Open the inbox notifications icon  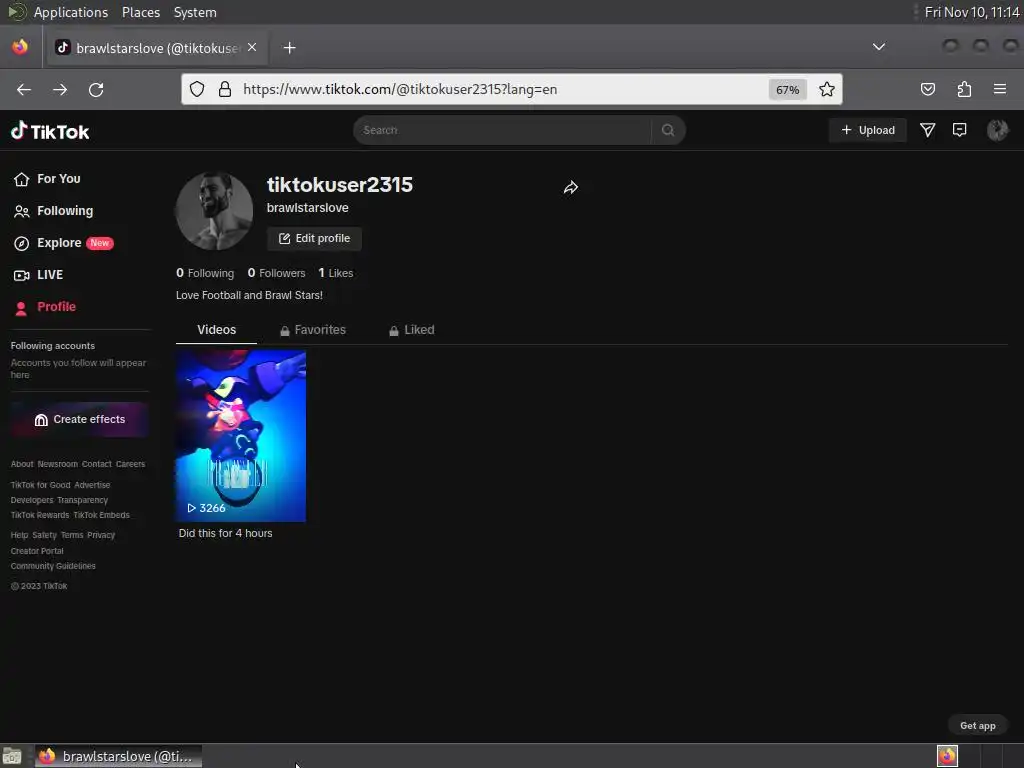tap(959, 130)
